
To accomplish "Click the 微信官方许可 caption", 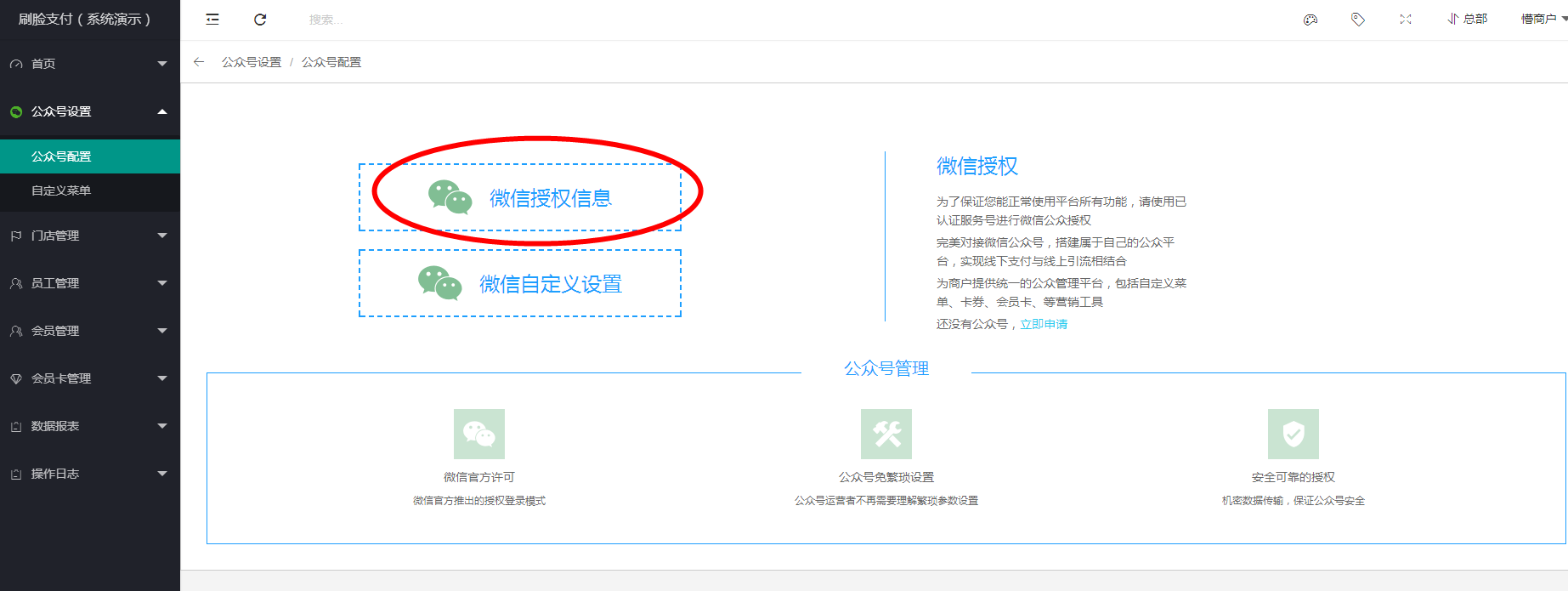I will point(479,477).
